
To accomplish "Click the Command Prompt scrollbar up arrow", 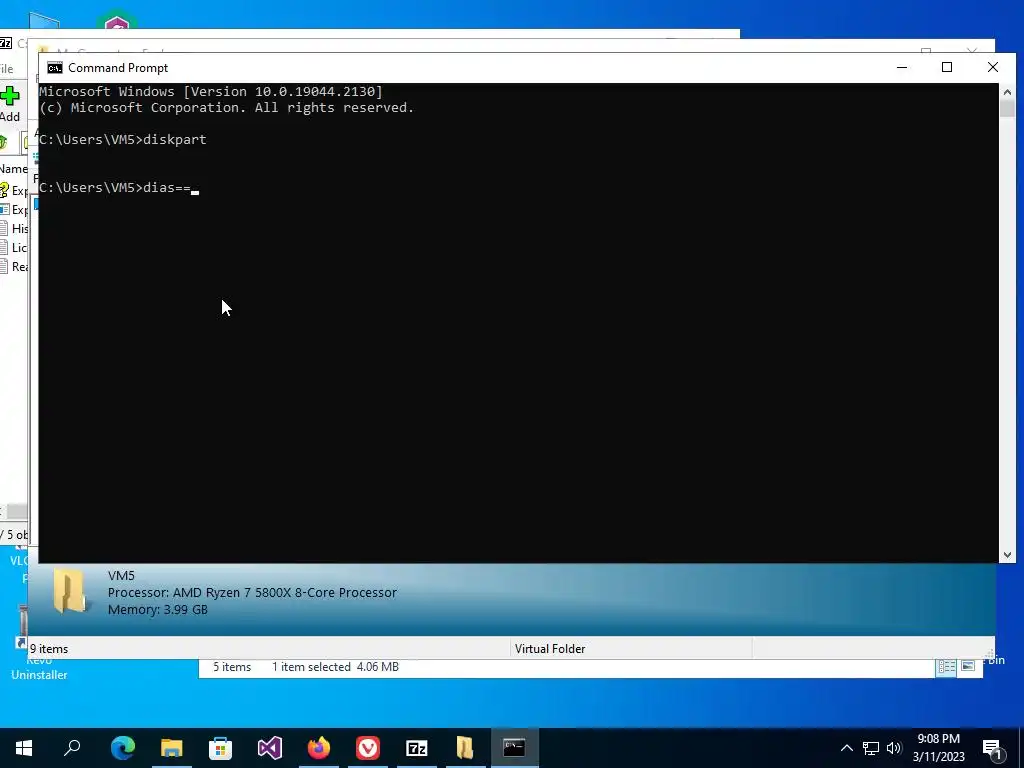I will pos(1007,92).
